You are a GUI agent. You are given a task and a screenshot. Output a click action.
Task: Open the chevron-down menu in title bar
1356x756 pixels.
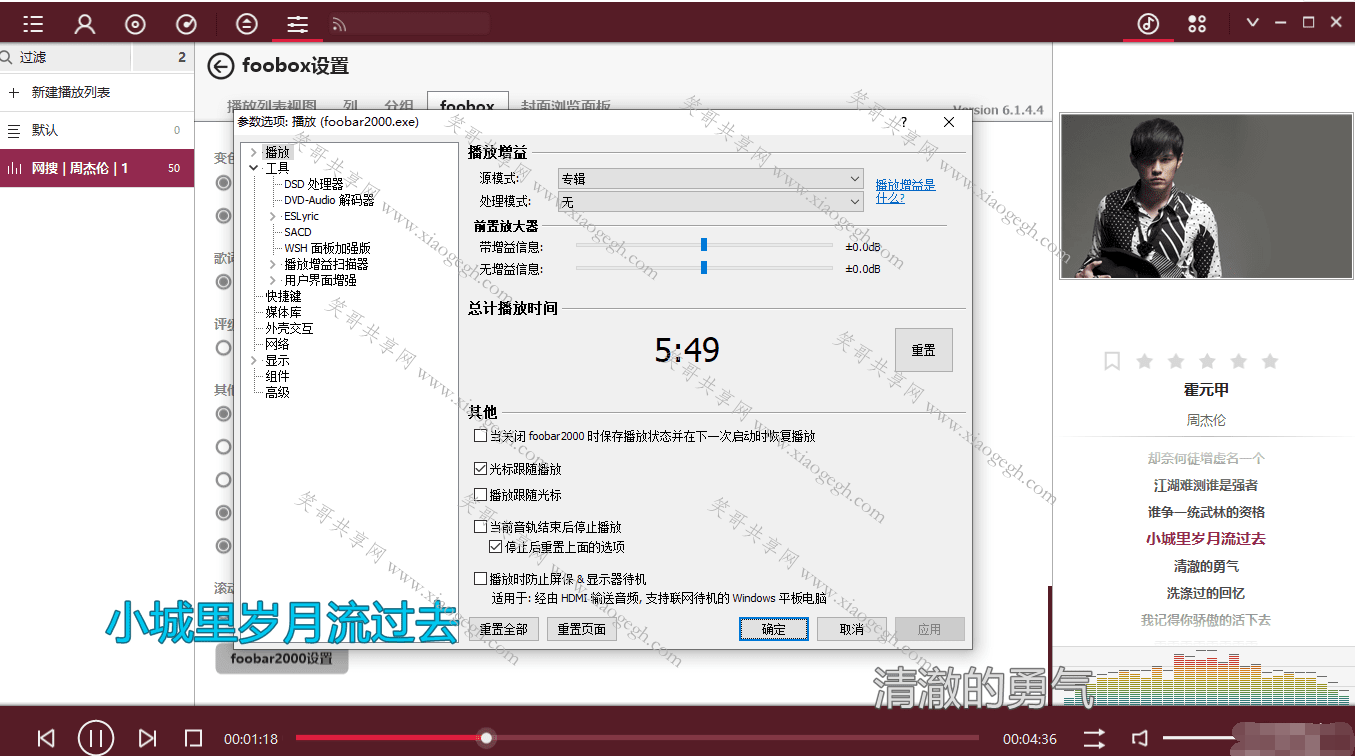(1252, 22)
